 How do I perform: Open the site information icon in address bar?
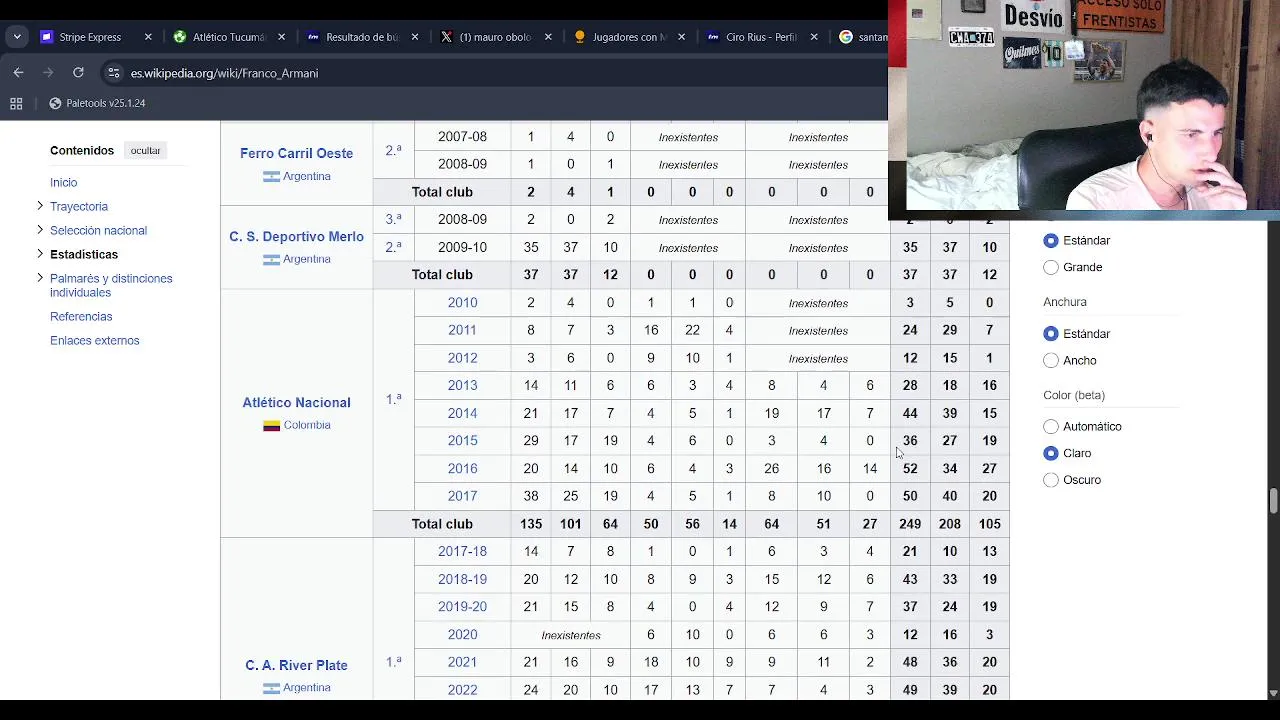pyautogui.click(x=114, y=73)
